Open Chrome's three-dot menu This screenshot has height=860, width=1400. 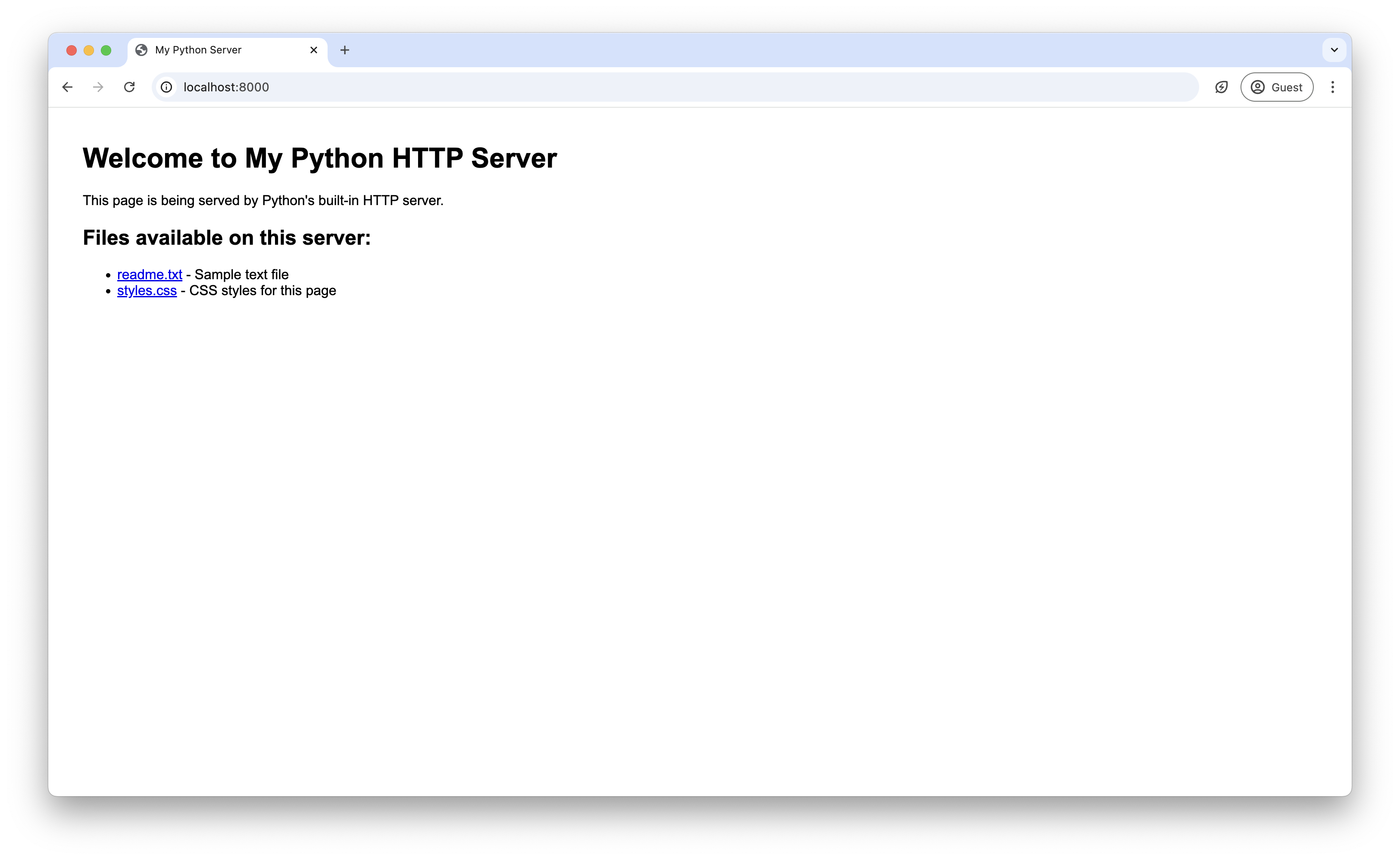[x=1334, y=87]
